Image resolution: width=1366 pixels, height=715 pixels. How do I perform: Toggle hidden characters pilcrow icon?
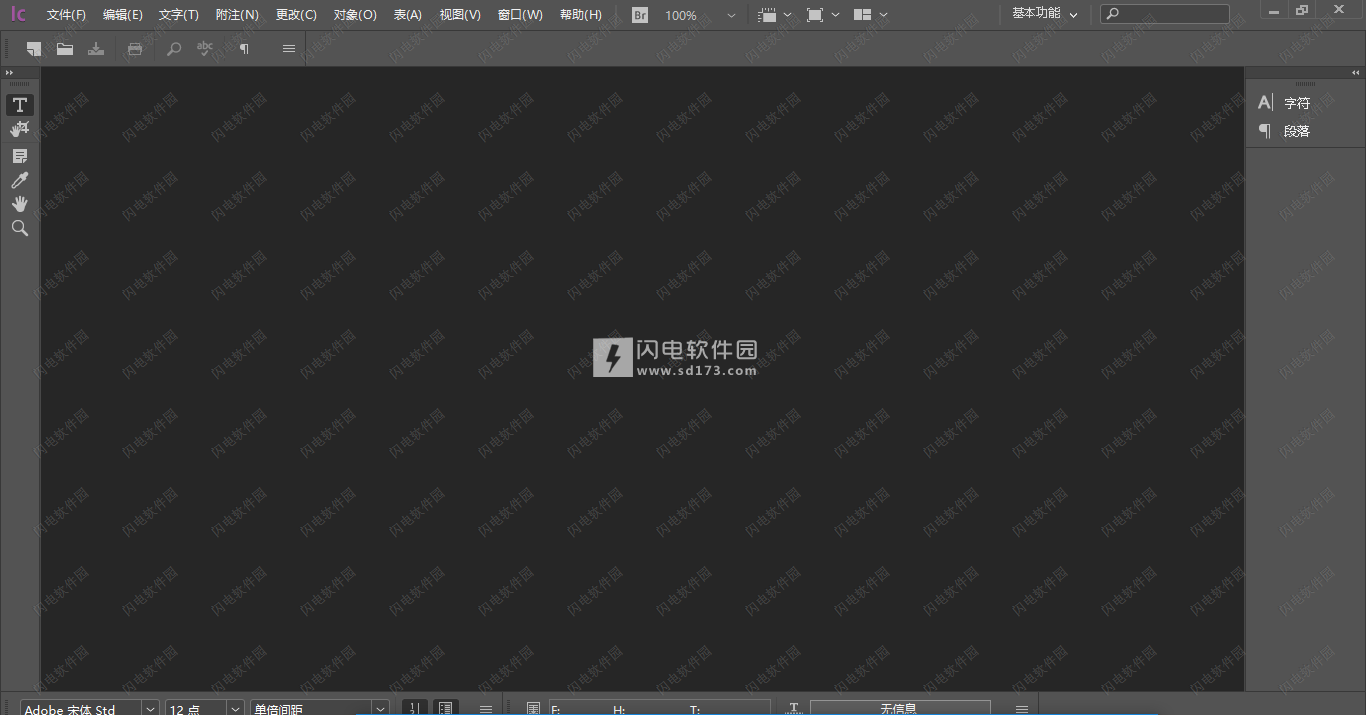point(244,48)
